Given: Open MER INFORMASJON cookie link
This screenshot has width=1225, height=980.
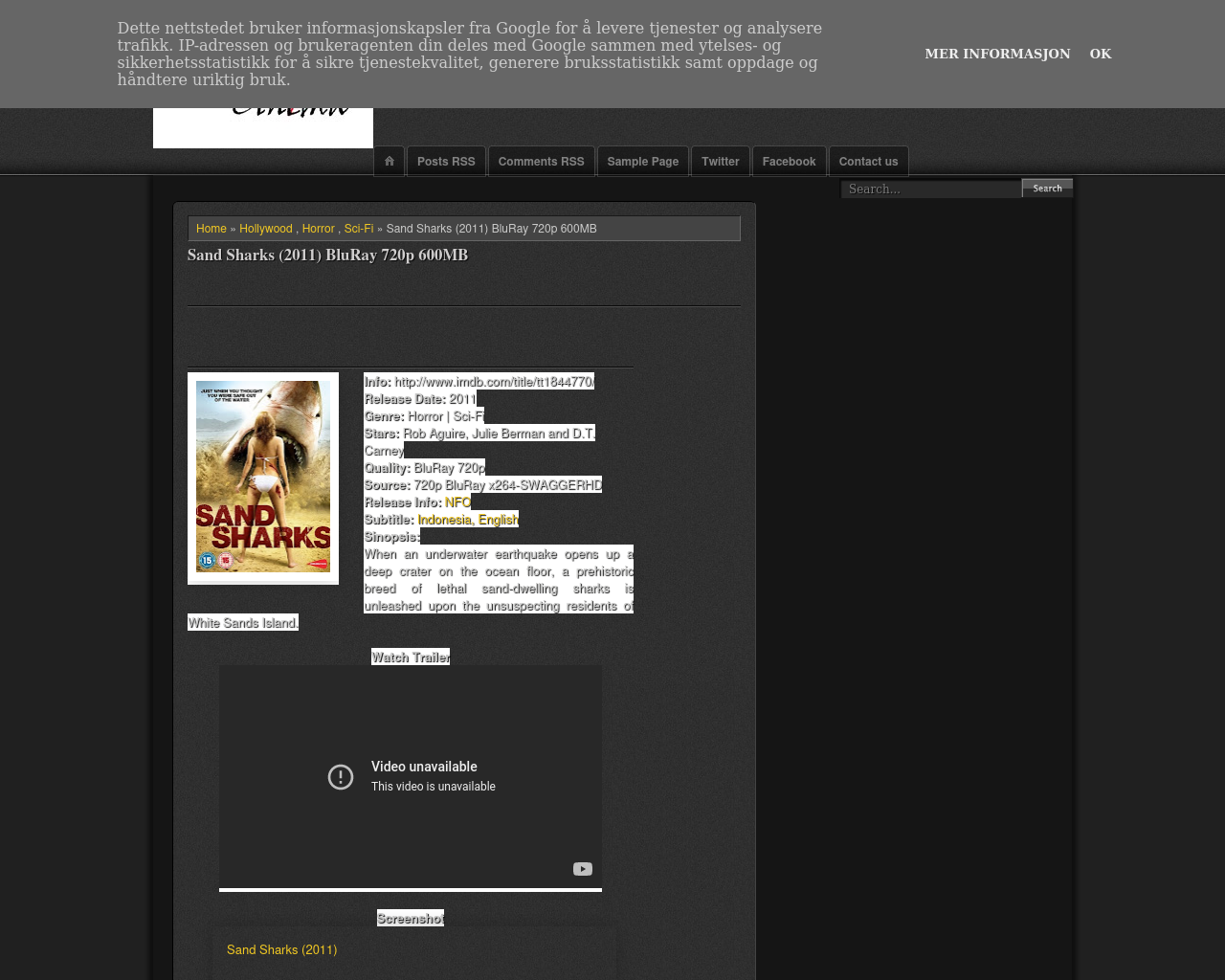Looking at the screenshot, I should tap(997, 54).
